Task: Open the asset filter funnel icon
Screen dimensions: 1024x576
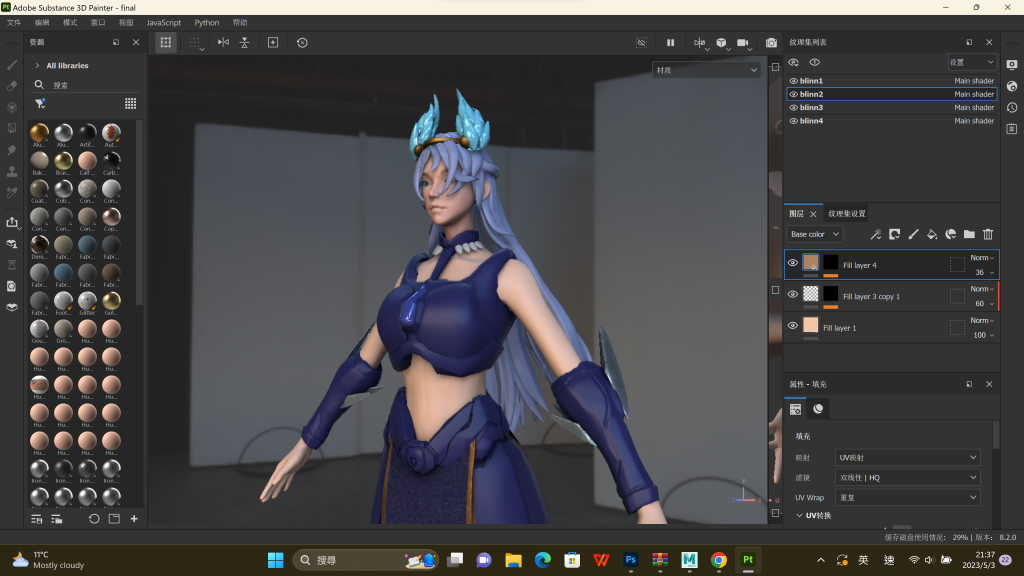Action: point(40,104)
